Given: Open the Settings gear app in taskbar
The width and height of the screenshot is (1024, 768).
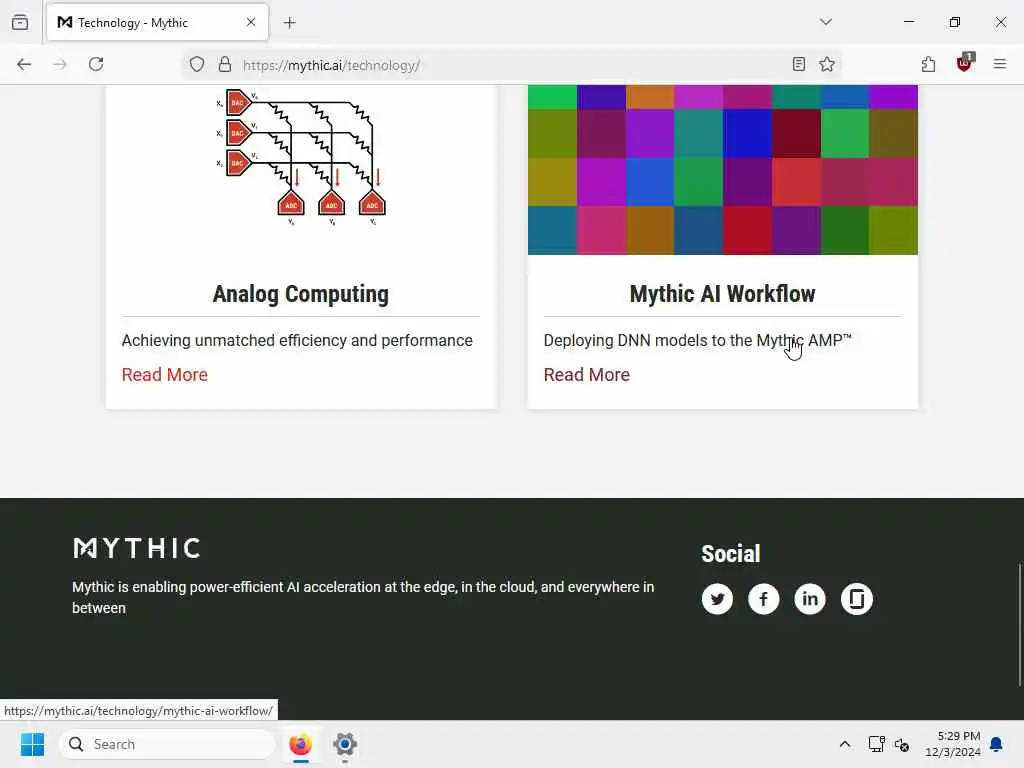Looking at the screenshot, I should [x=345, y=744].
